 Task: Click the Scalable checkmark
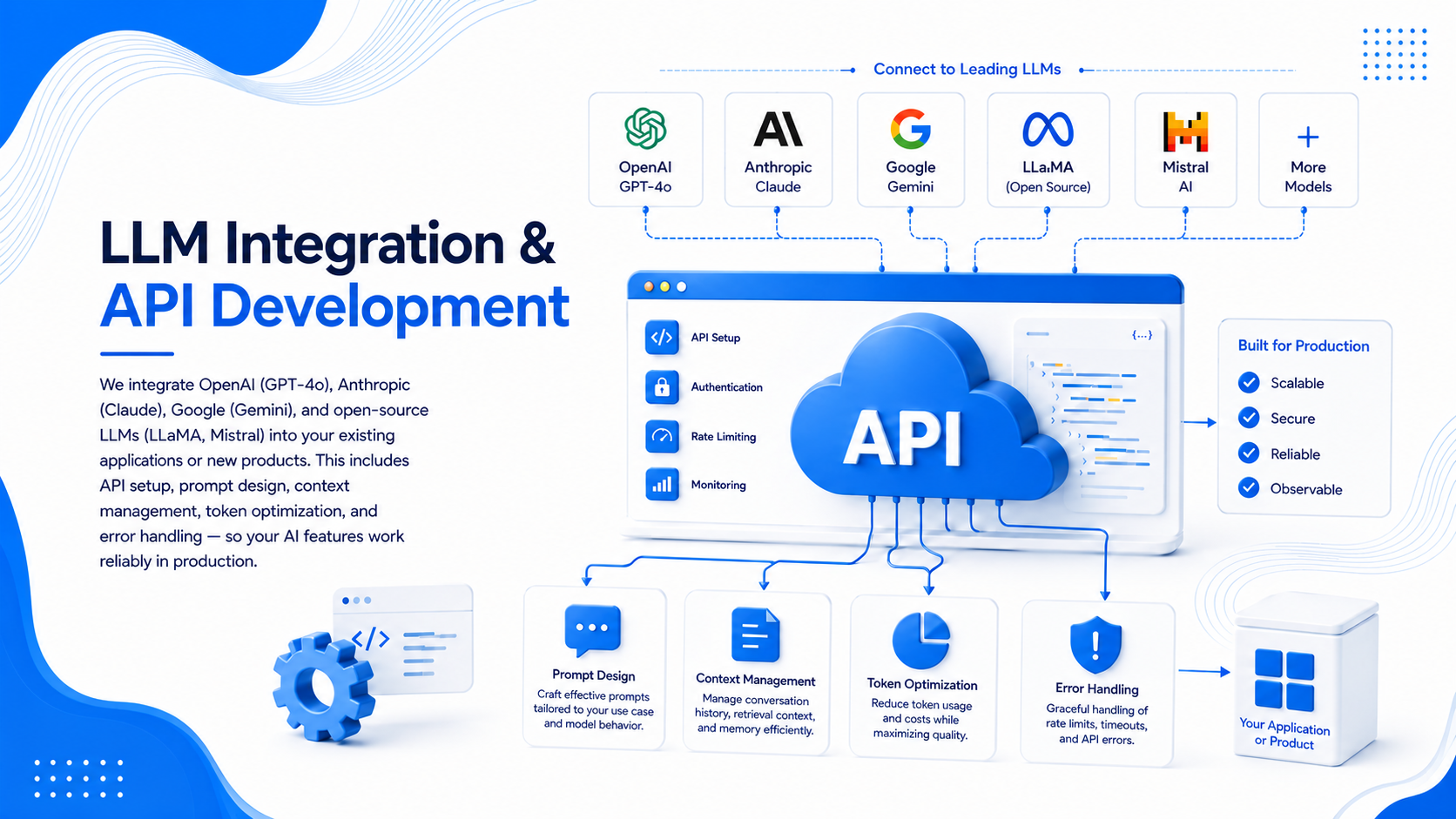pos(1249,382)
